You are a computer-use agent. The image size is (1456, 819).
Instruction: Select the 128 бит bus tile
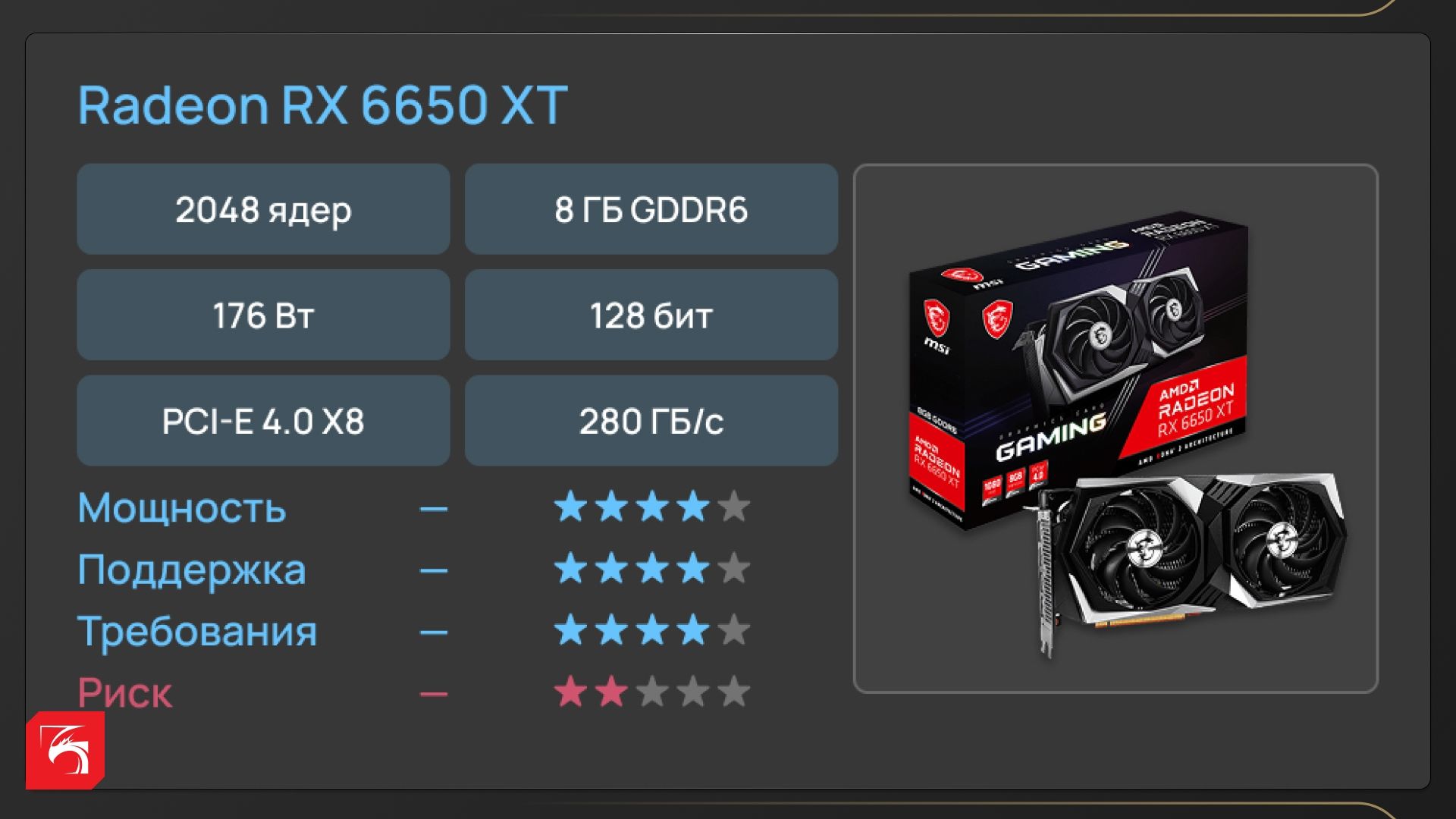click(x=651, y=315)
